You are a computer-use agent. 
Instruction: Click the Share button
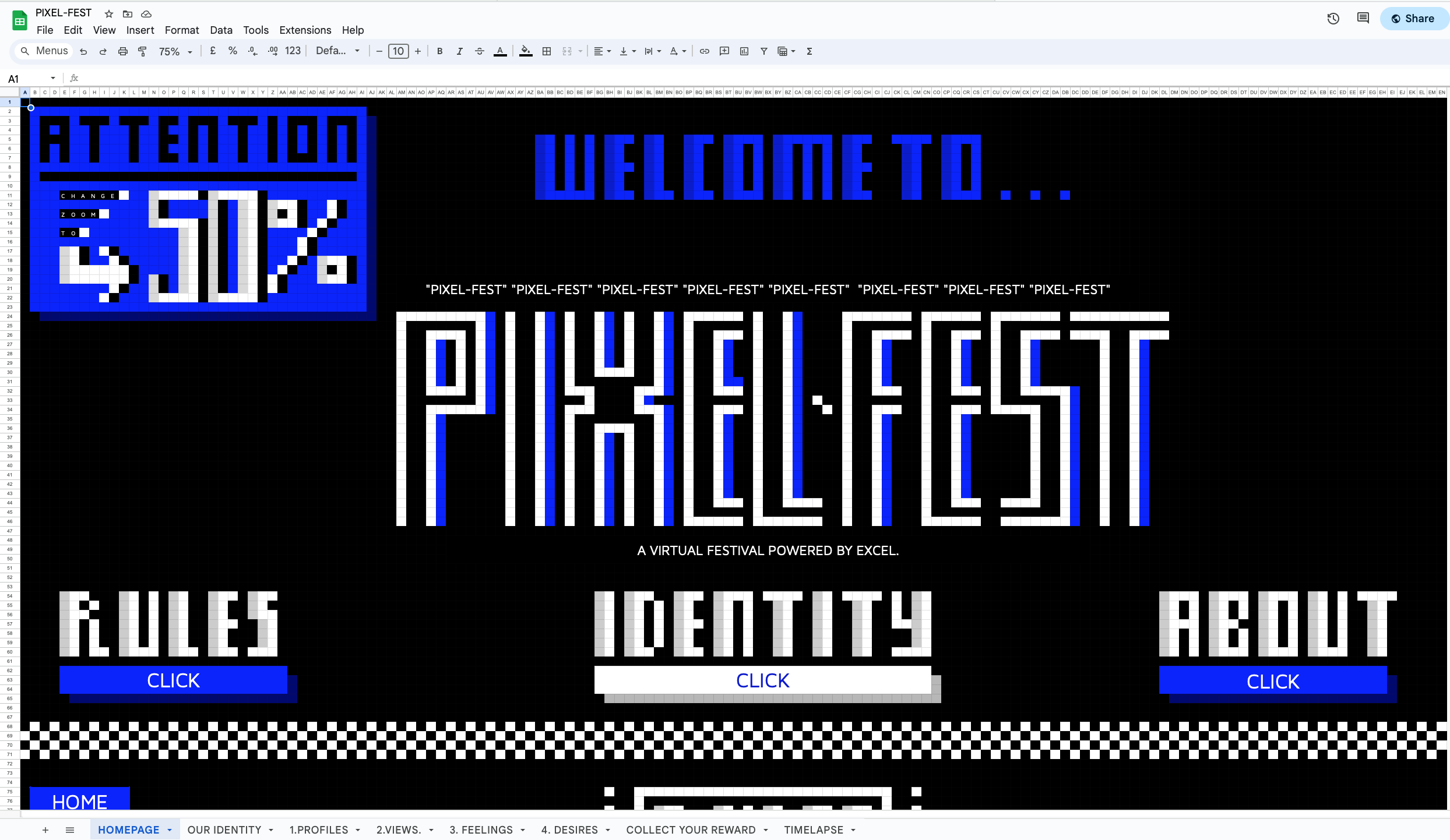(x=1413, y=19)
